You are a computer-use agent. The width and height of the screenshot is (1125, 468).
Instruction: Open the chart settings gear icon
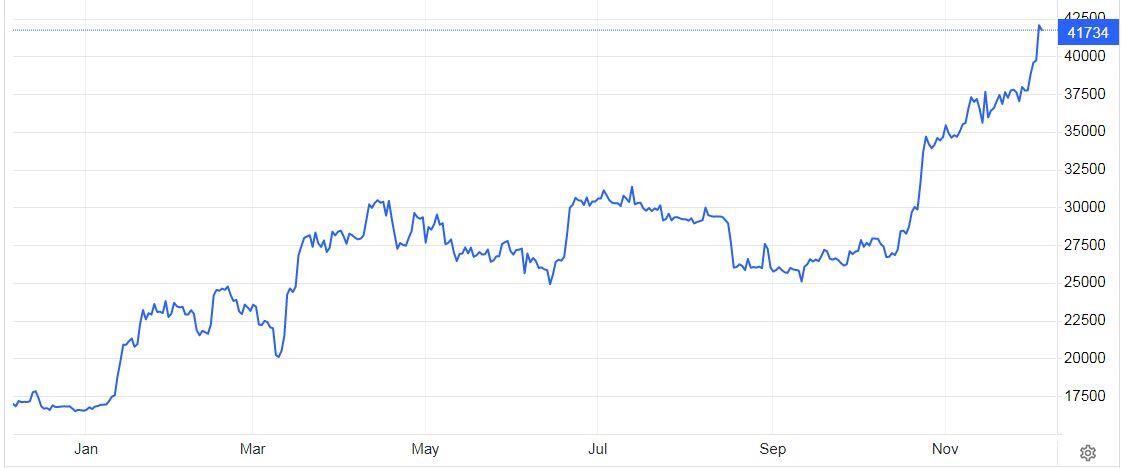(x=1089, y=453)
